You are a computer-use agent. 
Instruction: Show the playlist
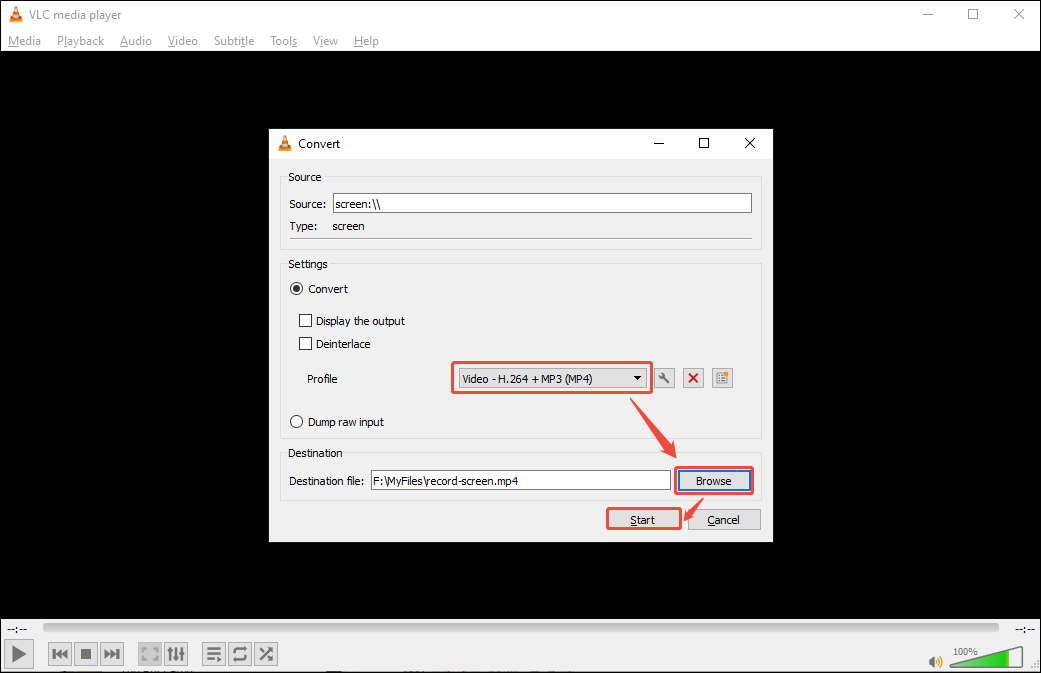click(213, 653)
